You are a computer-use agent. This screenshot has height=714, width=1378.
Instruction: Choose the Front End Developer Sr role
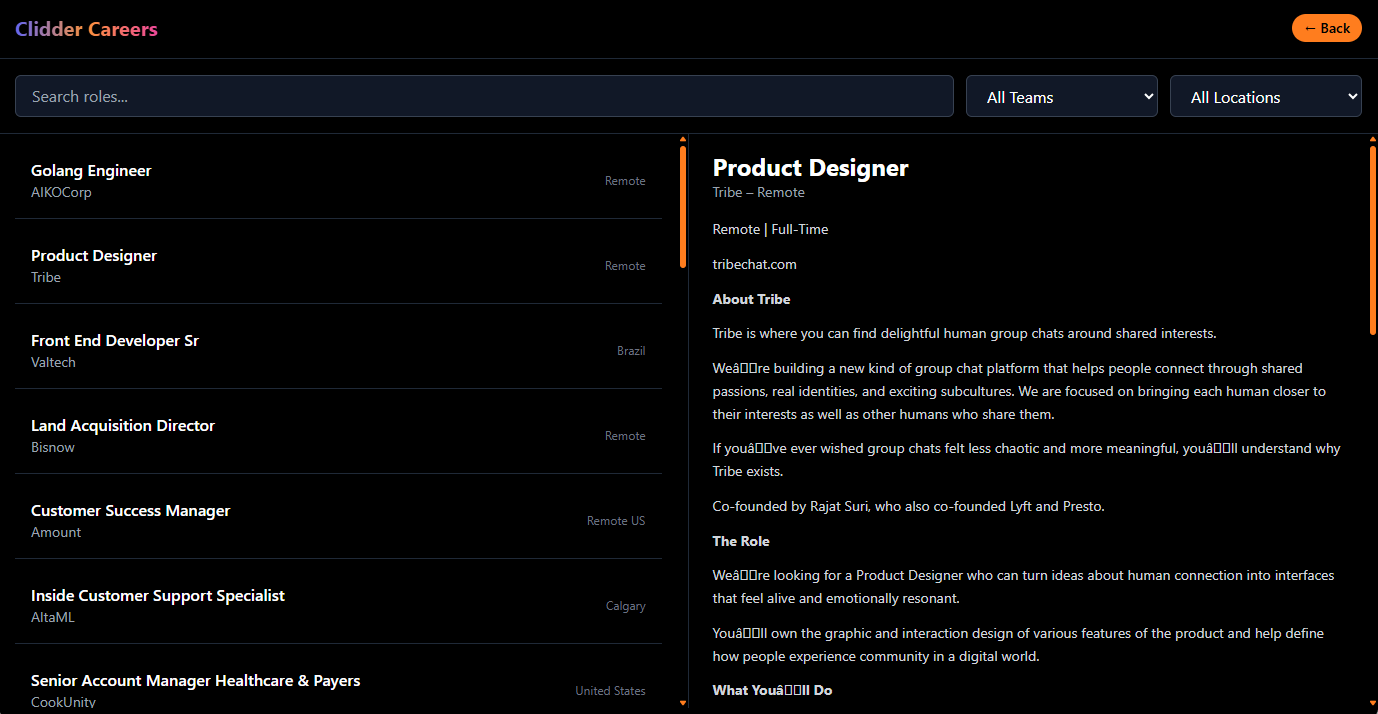tap(338, 350)
